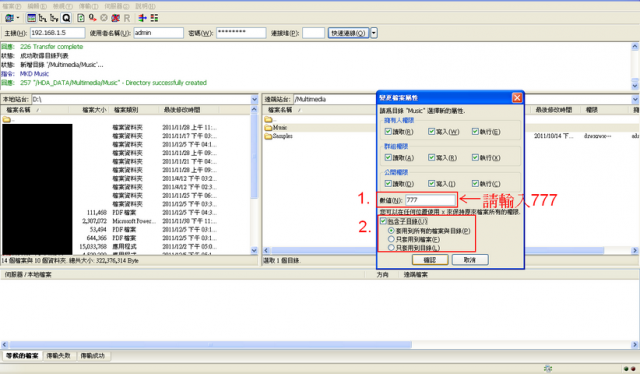Click the 快速連線(Q) button
This screenshot has height=374, width=640.
click(349, 33)
